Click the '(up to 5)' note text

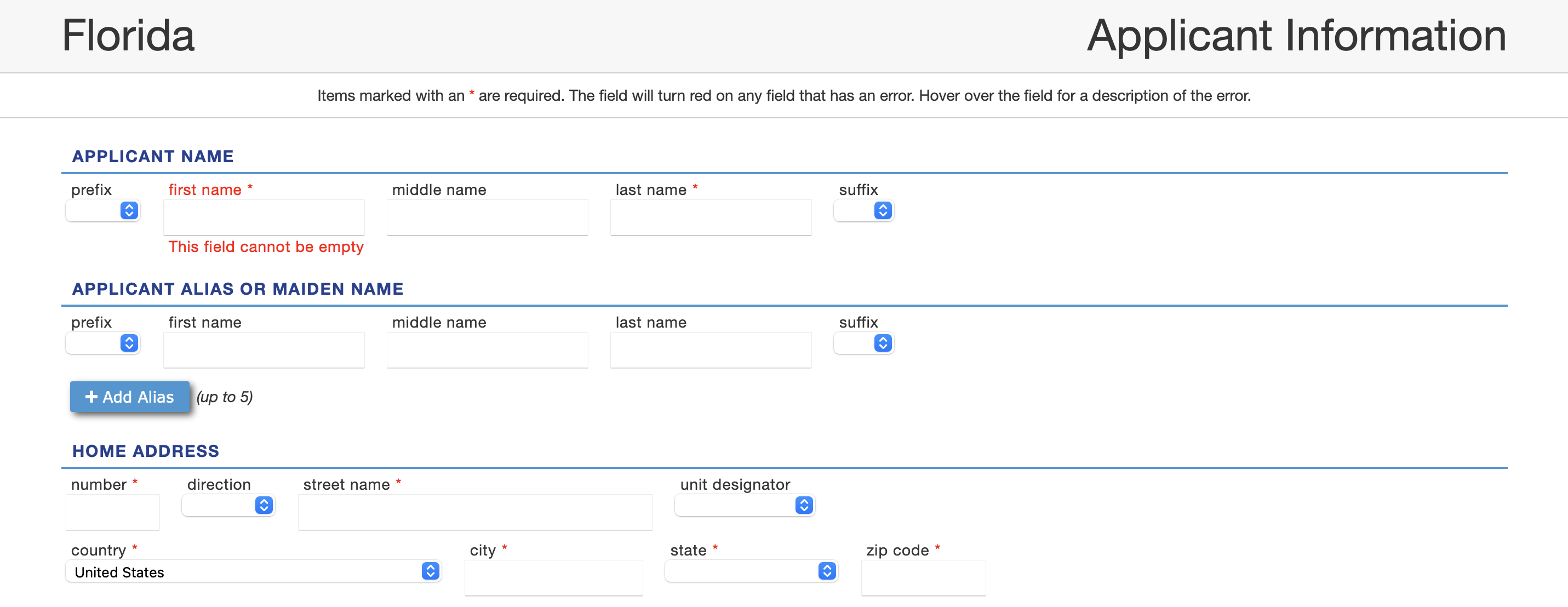(225, 397)
